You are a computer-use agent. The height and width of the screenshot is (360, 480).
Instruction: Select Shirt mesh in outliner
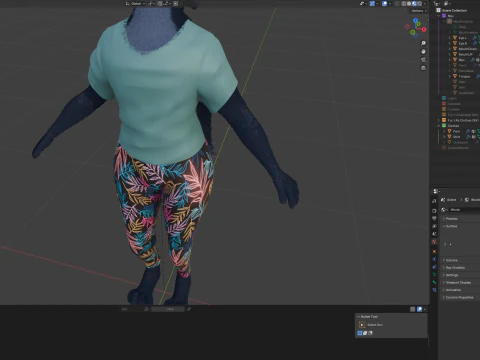pos(456,137)
